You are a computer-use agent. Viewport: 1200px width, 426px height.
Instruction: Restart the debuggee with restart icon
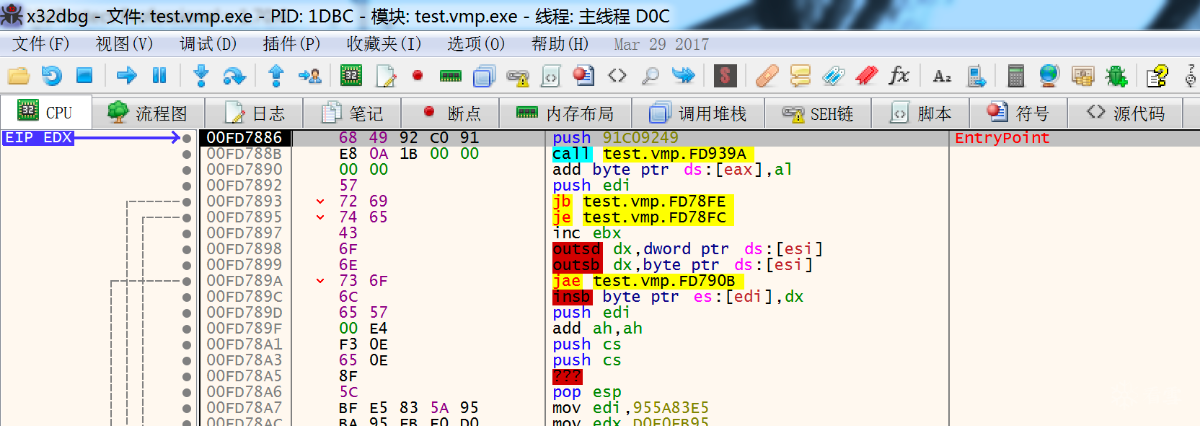51,75
